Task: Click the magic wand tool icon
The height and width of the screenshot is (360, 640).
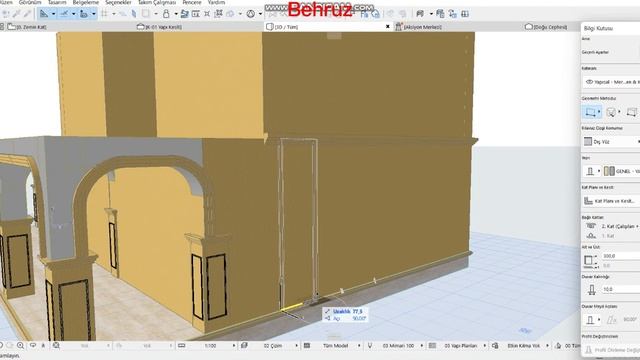Action: 6,14
